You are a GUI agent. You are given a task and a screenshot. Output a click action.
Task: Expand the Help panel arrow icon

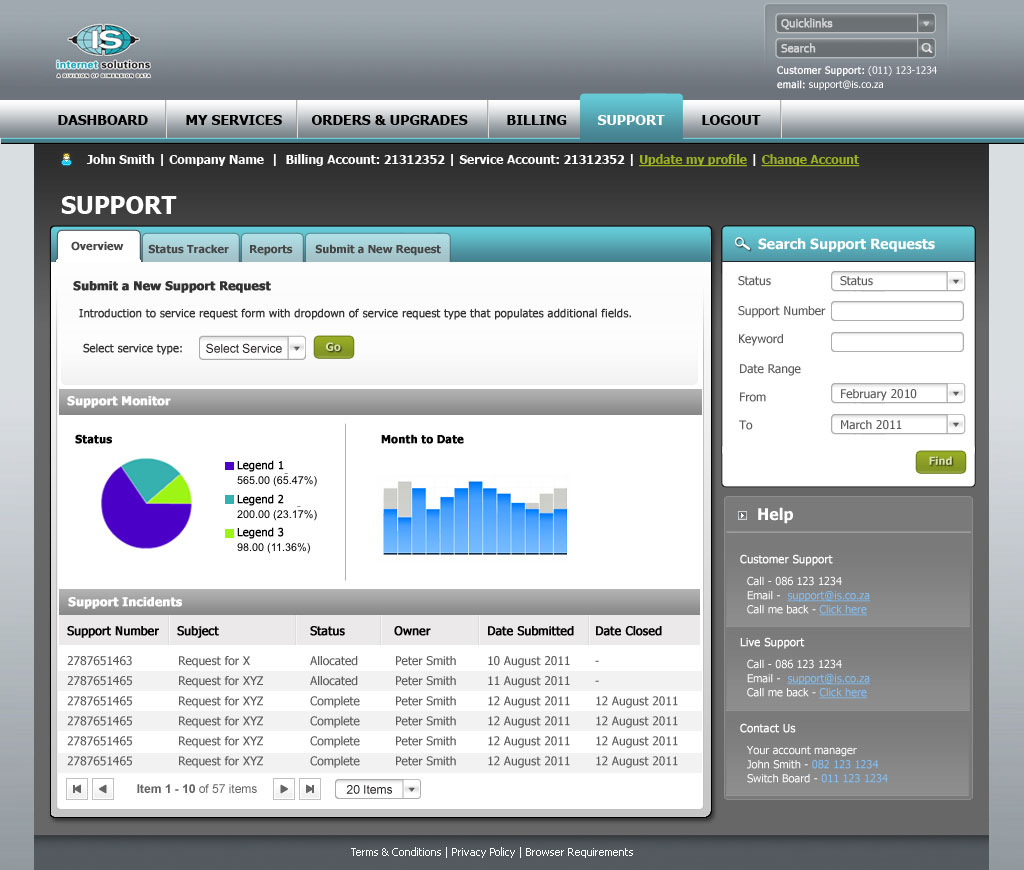pos(742,516)
